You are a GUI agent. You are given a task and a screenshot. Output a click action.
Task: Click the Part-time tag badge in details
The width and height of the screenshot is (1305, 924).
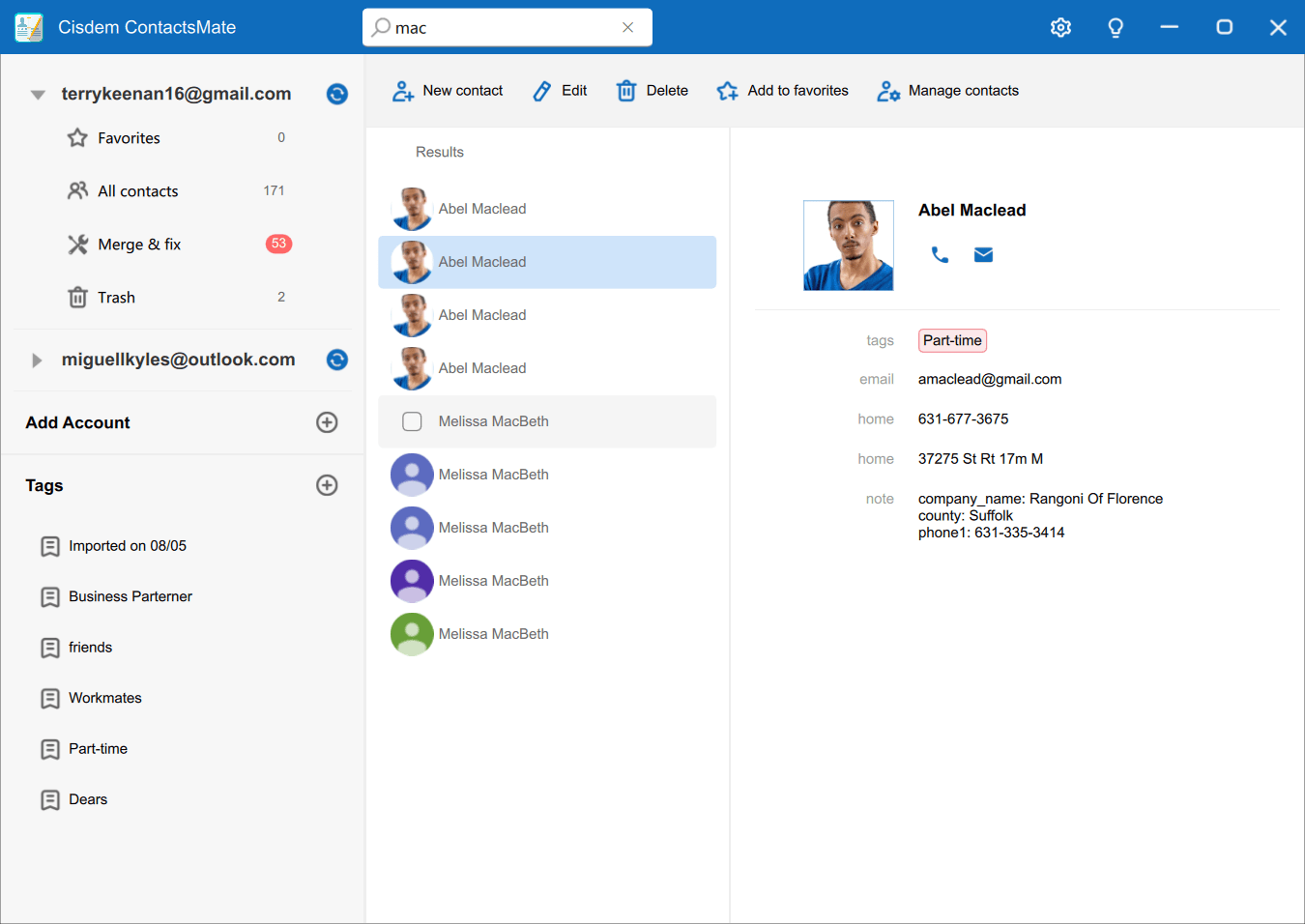point(951,340)
